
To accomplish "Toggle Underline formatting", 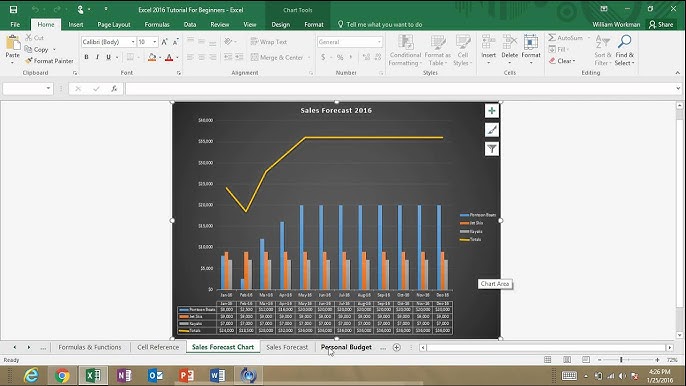I will pos(108,57).
